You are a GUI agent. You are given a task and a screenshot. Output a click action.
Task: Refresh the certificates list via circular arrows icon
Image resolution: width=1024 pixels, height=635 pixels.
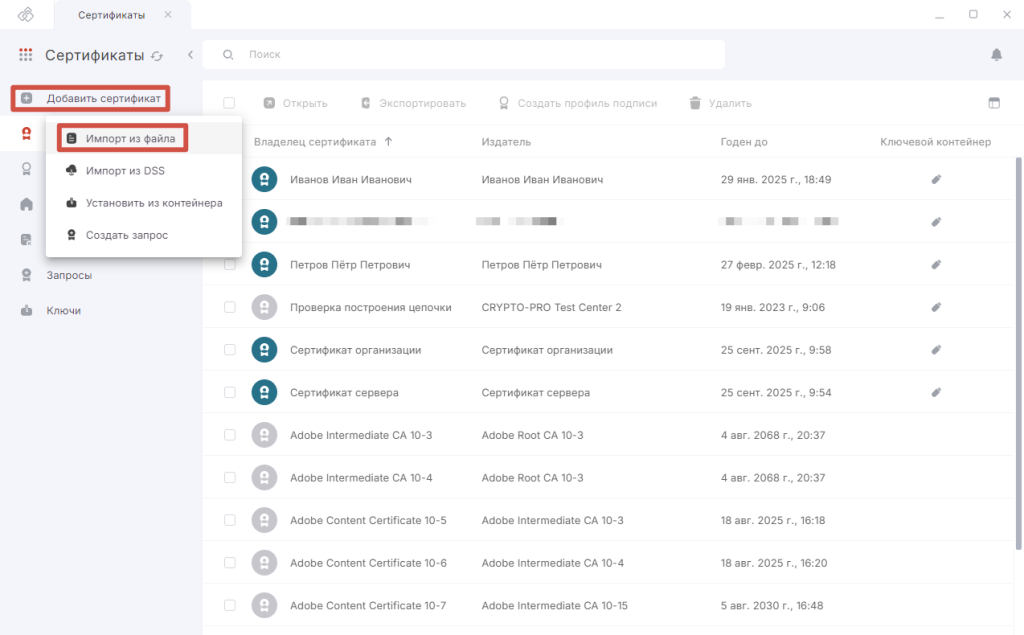pos(157,56)
